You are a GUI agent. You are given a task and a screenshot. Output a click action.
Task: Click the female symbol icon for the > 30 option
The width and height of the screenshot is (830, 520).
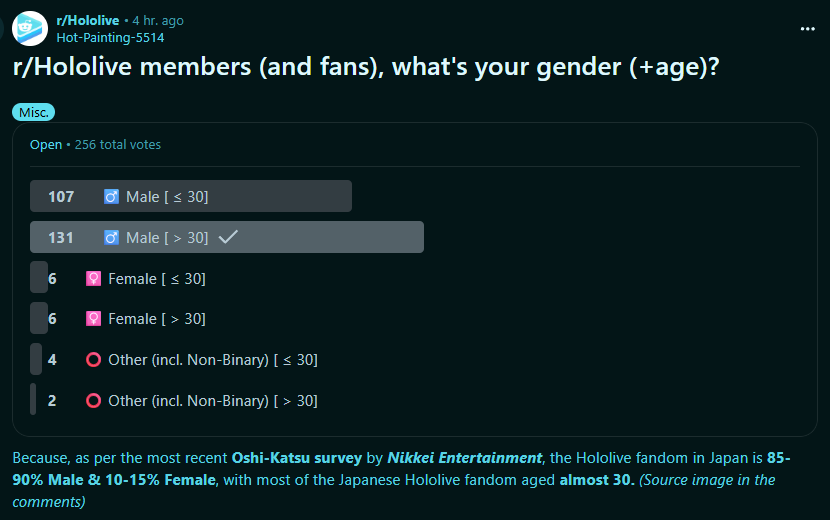93,319
